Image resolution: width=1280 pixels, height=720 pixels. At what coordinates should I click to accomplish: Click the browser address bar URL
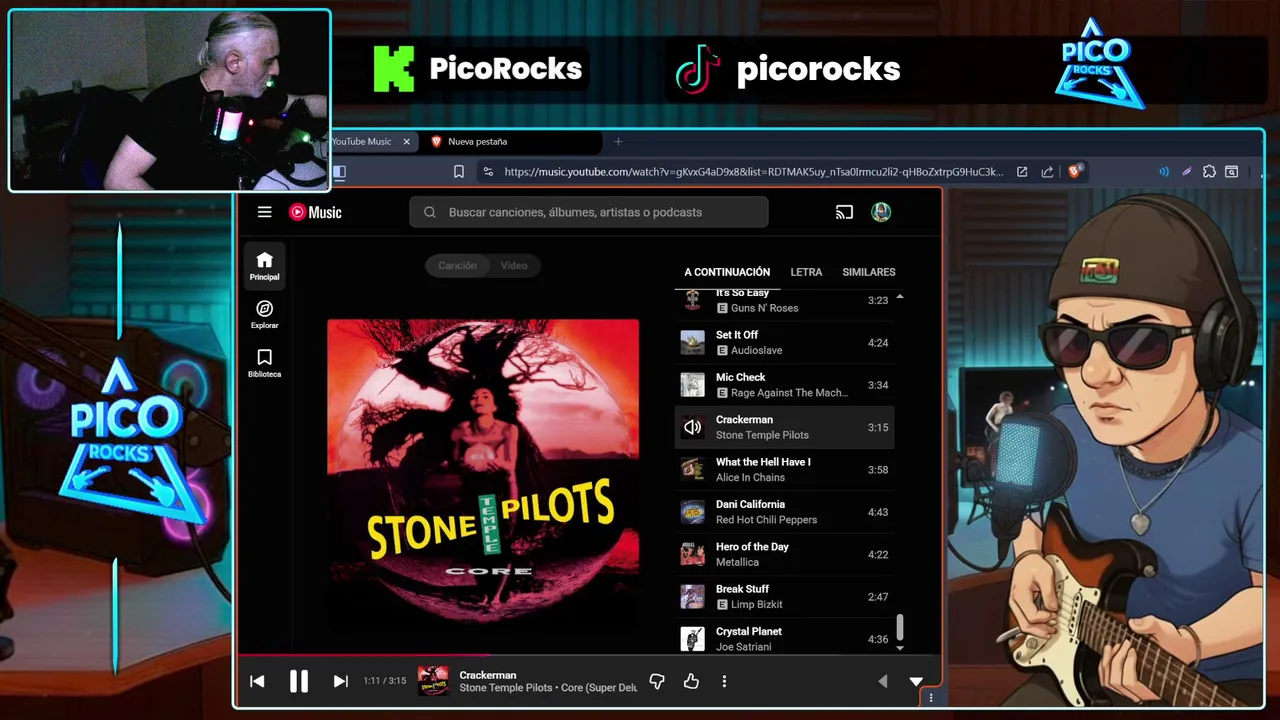click(x=753, y=172)
